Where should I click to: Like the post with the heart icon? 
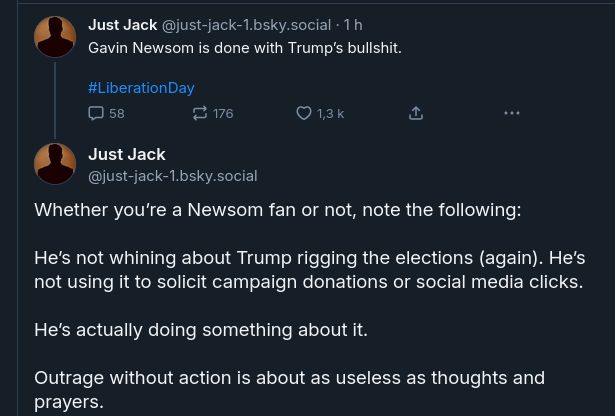click(304, 113)
